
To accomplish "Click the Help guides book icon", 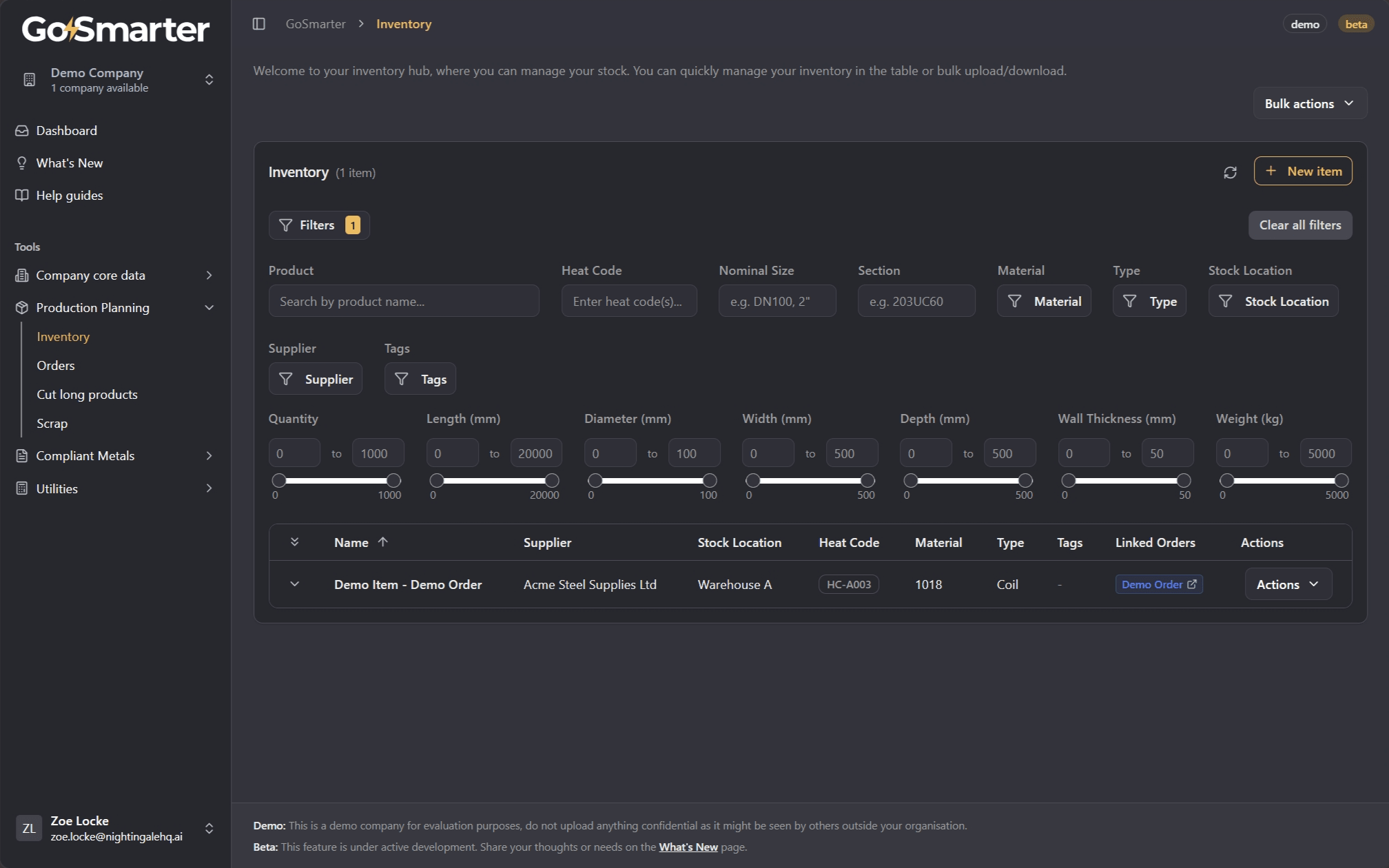I will click(22, 196).
